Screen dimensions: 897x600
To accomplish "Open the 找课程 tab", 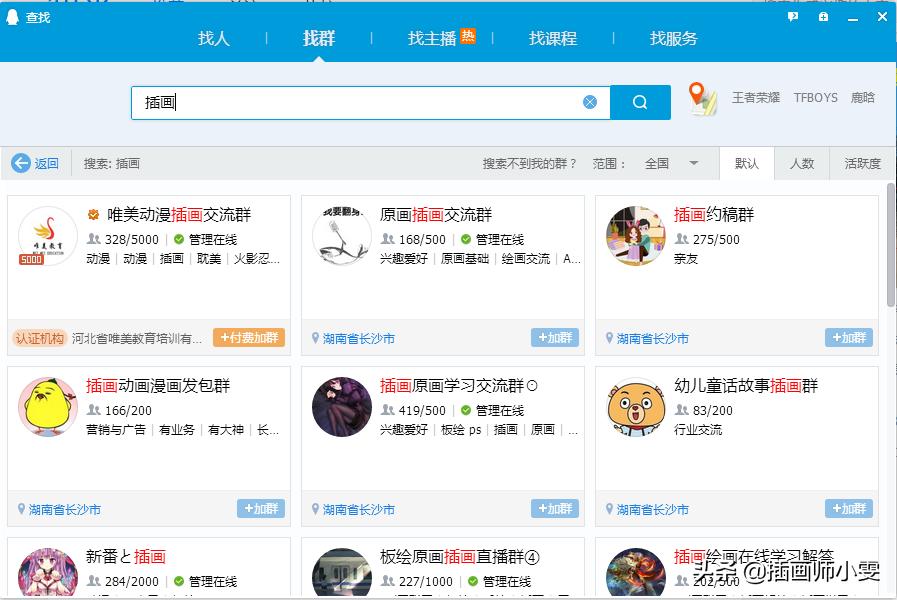I will 553,39.
